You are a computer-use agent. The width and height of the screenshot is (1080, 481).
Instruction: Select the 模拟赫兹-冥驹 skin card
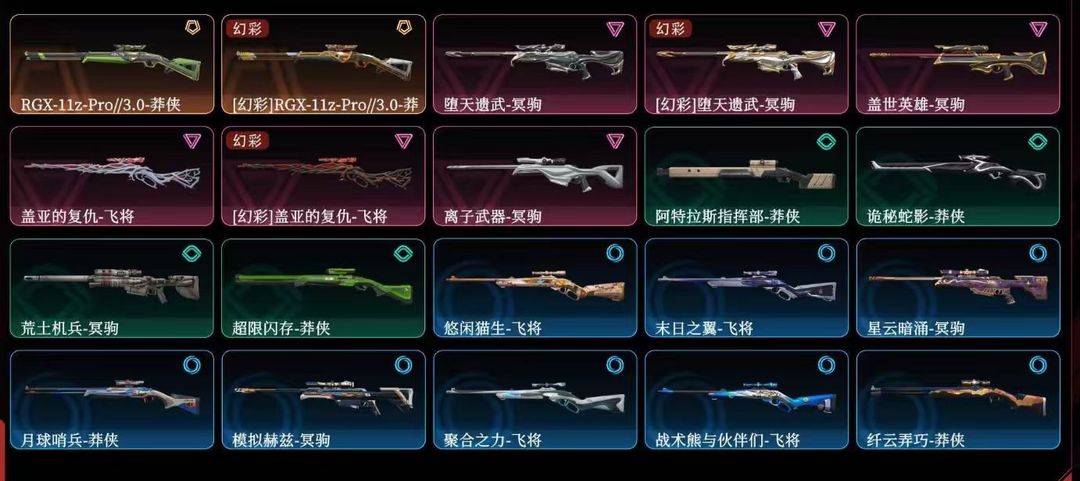[323, 400]
